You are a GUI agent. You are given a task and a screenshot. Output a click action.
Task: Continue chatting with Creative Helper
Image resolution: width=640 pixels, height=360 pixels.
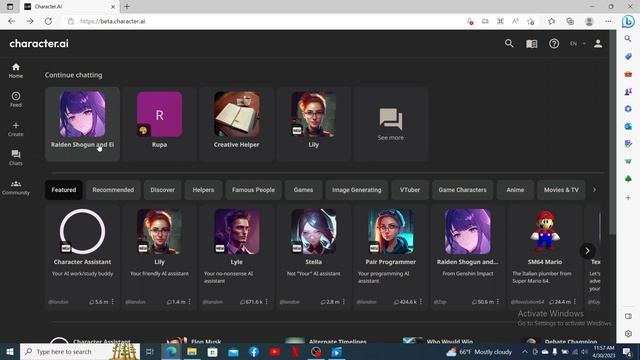(237, 124)
